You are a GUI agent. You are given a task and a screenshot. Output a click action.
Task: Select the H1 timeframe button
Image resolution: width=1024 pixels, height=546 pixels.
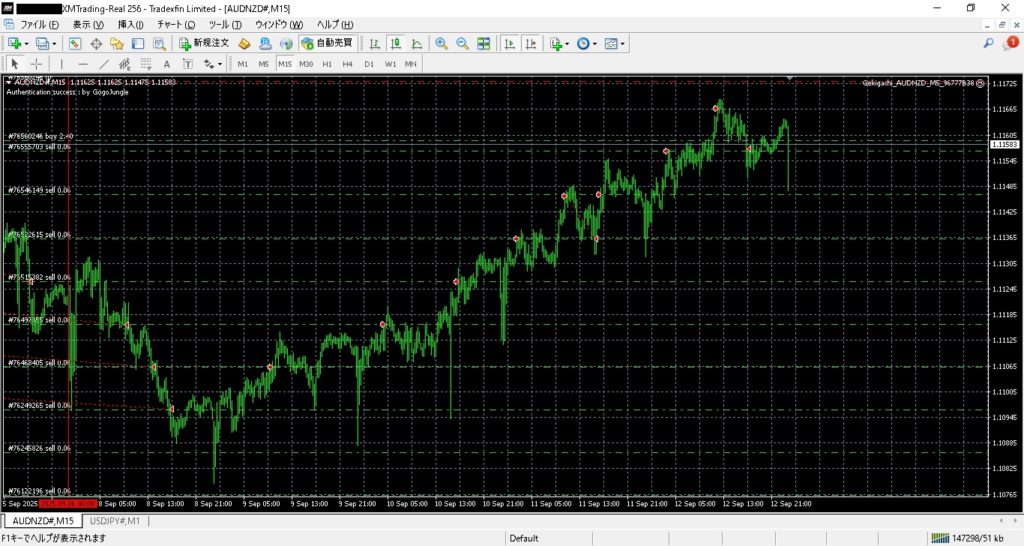coord(327,63)
